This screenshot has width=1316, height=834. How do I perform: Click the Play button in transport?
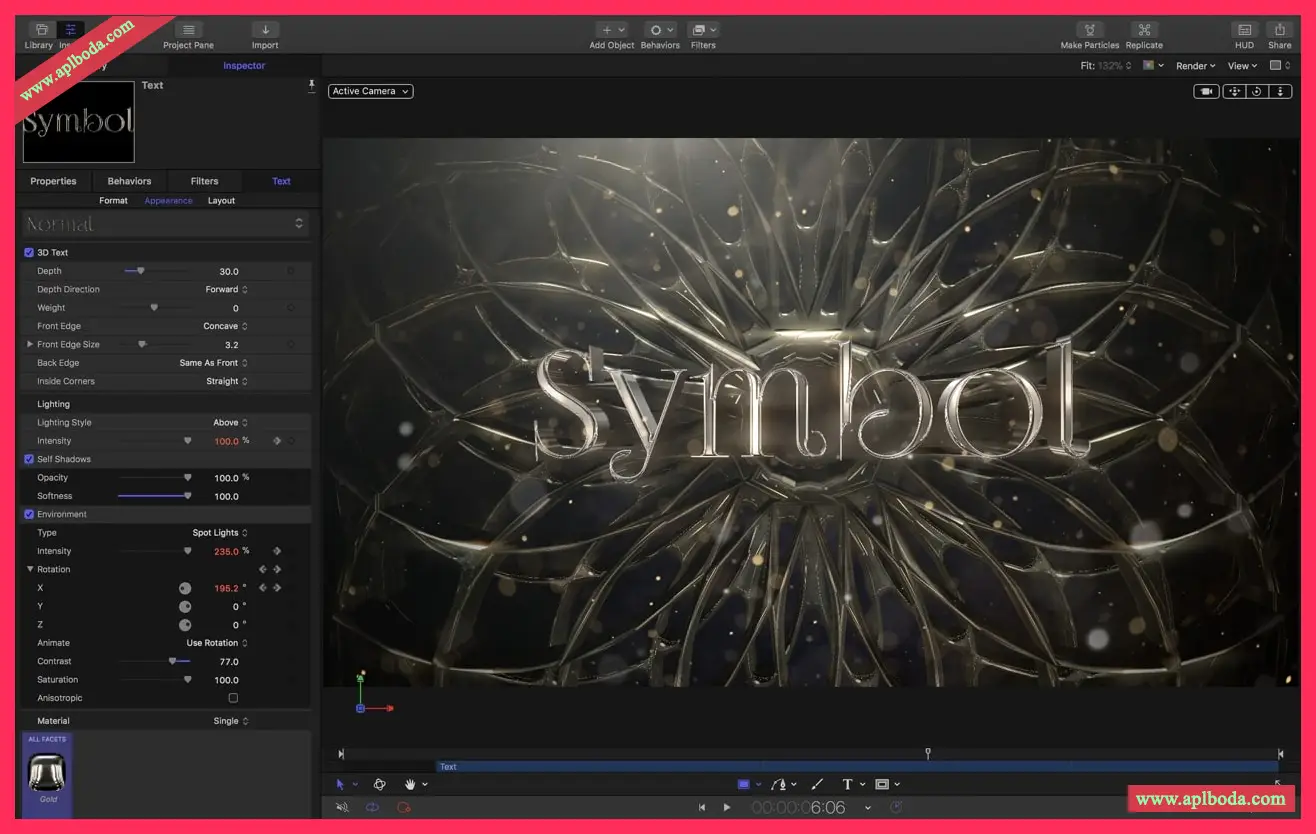[727, 807]
